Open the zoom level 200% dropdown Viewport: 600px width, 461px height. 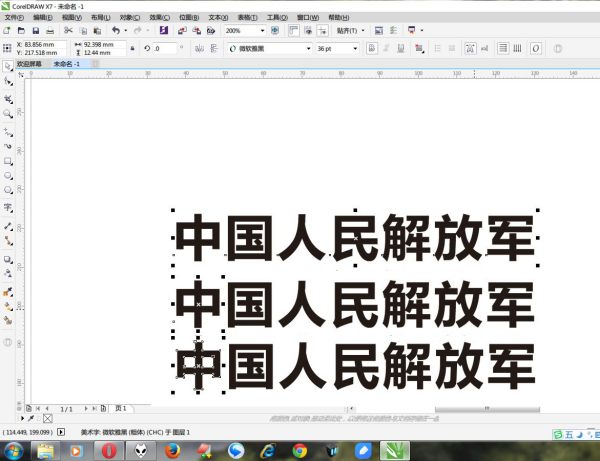click(262, 31)
